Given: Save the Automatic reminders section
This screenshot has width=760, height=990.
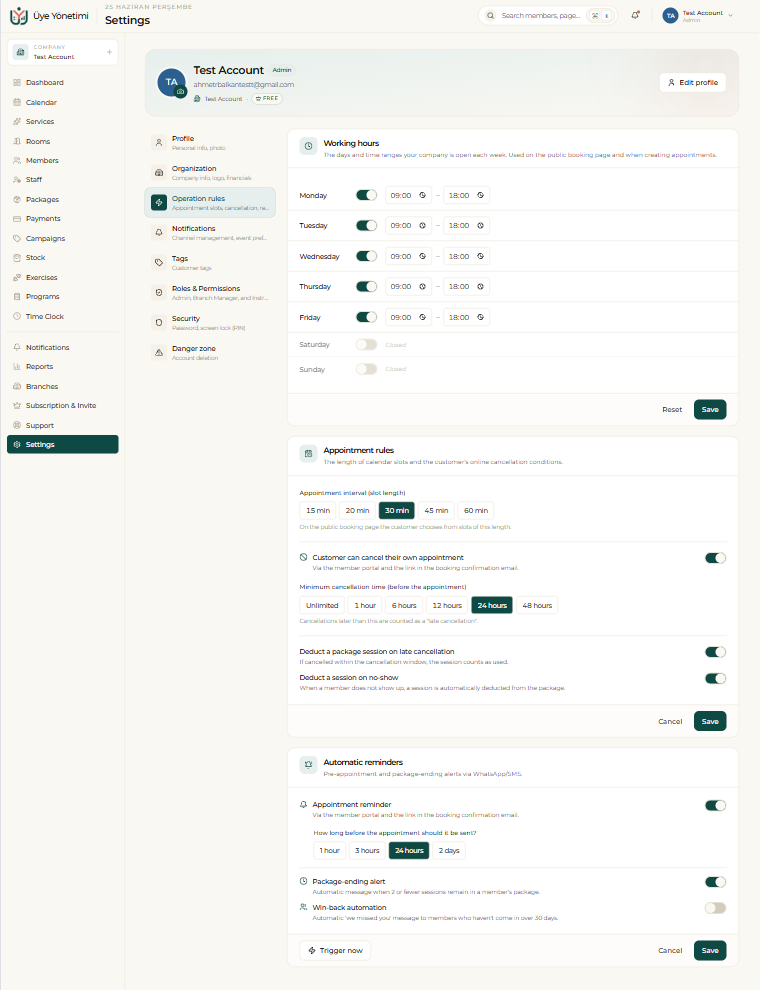Looking at the screenshot, I should coord(710,950).
